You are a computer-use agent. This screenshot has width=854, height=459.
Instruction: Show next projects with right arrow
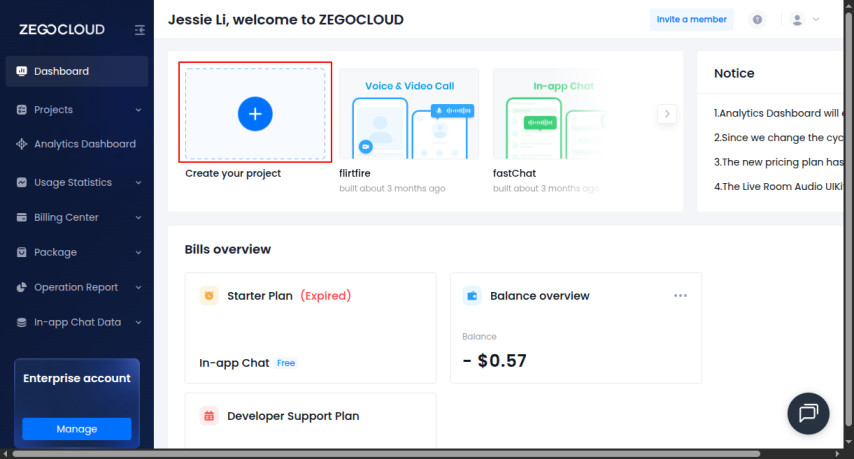click(667, 114)
